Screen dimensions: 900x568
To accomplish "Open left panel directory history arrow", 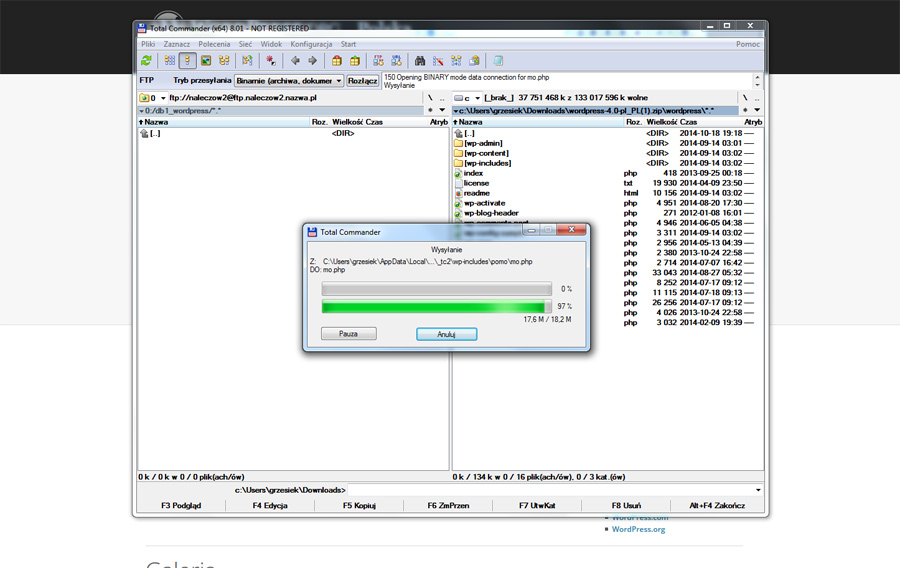I will pos(443,110).
